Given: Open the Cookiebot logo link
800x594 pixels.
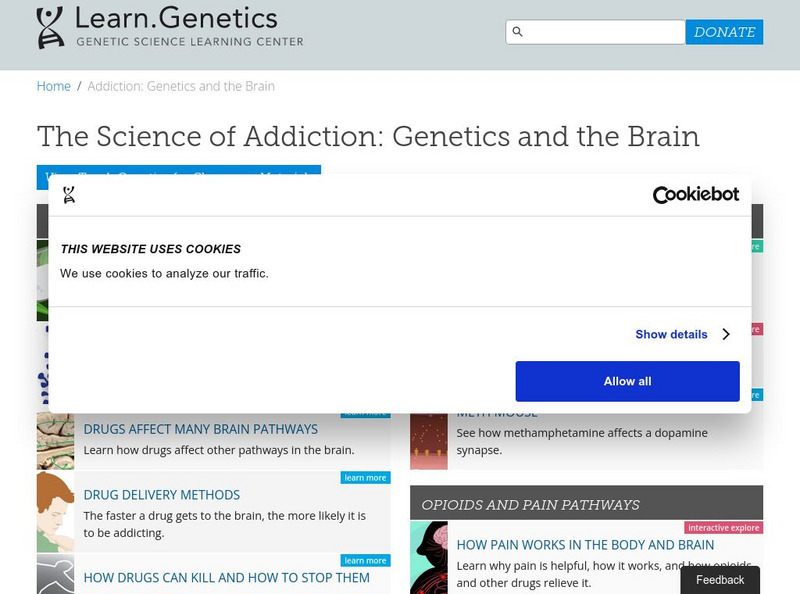Looking at the screenshot, I should [x=696, y=195].
